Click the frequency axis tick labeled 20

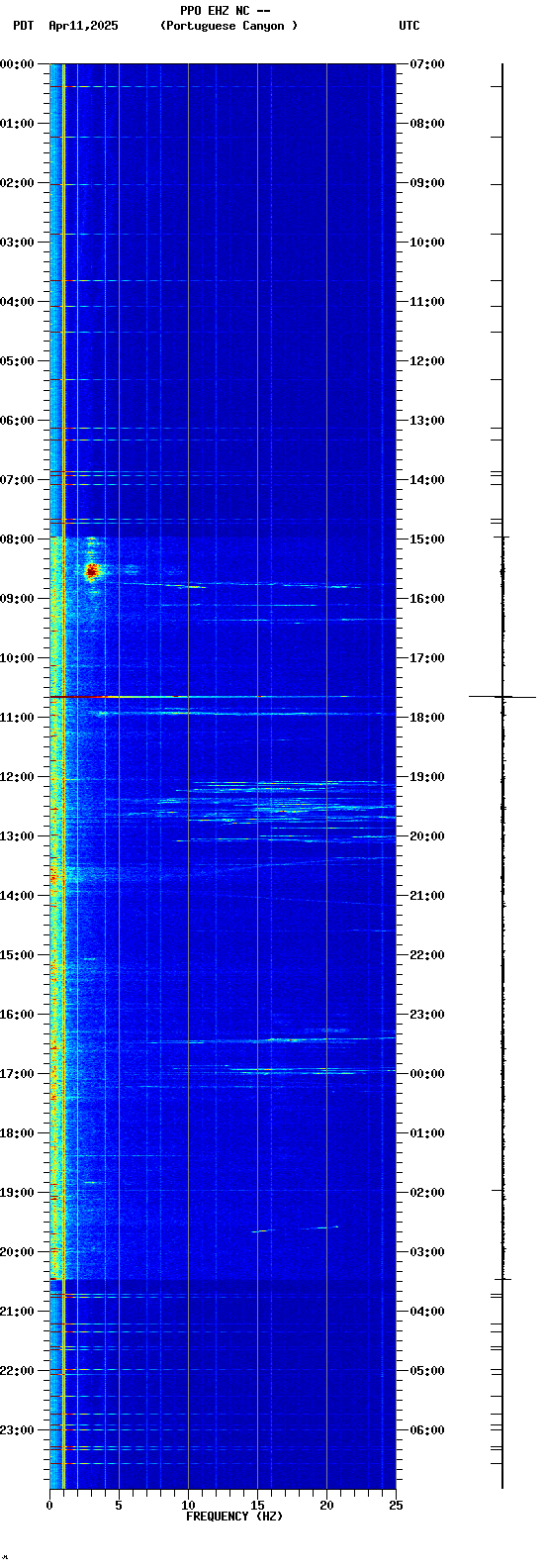click(326, 1506)
